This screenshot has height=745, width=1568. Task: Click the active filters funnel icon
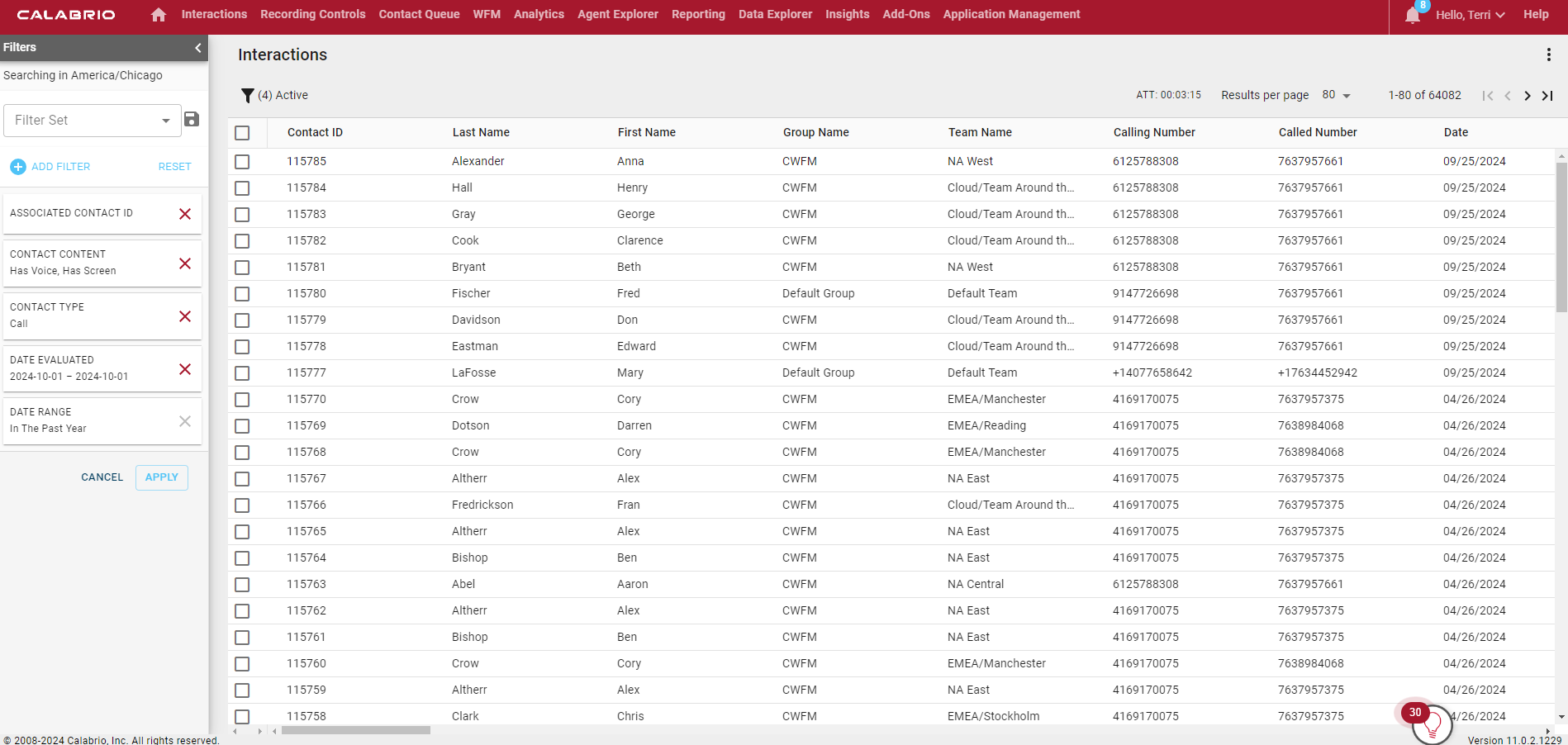click(x=247, y=95)
